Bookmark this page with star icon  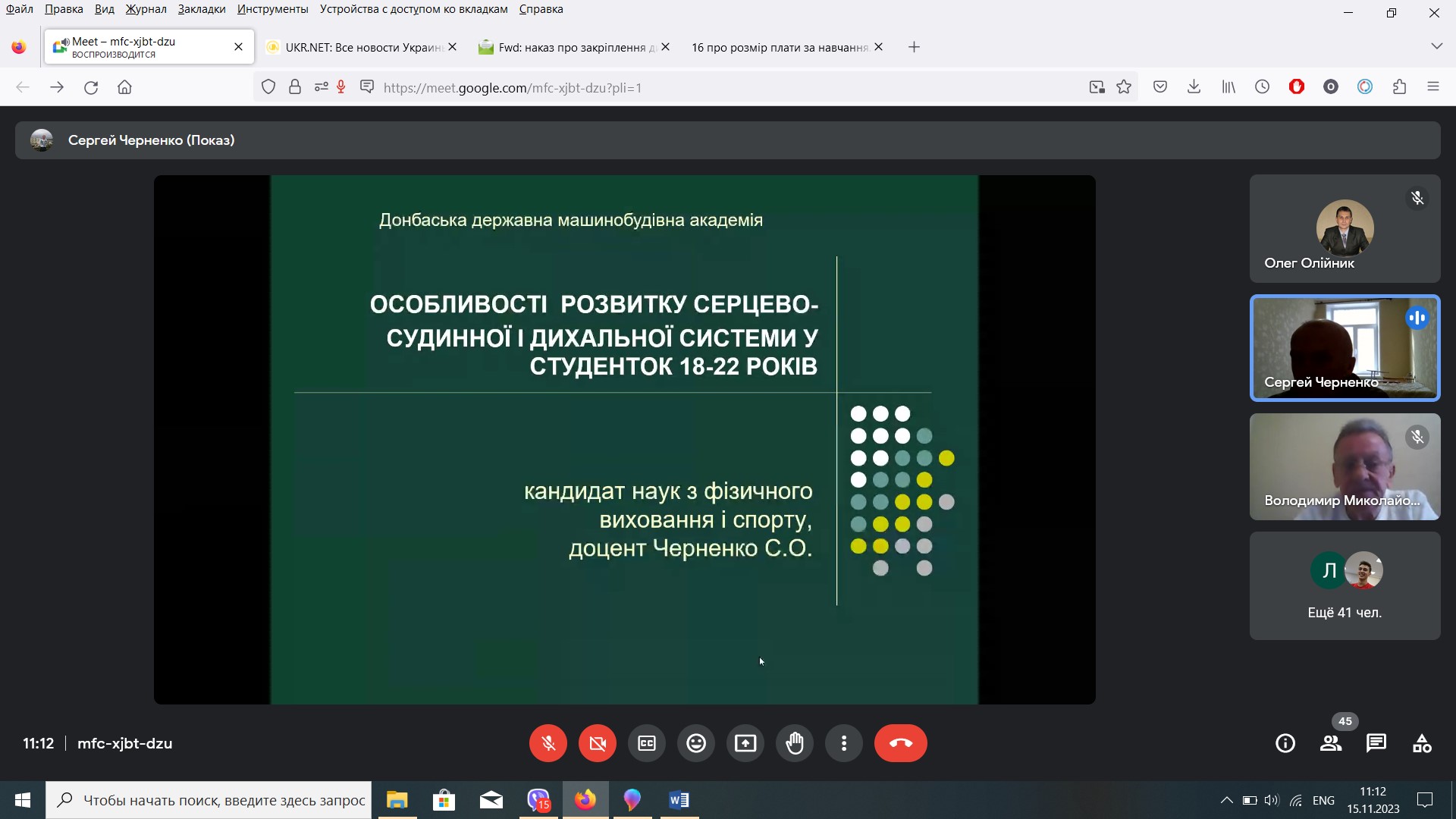pyautogui.click(x=1124, y=87)
